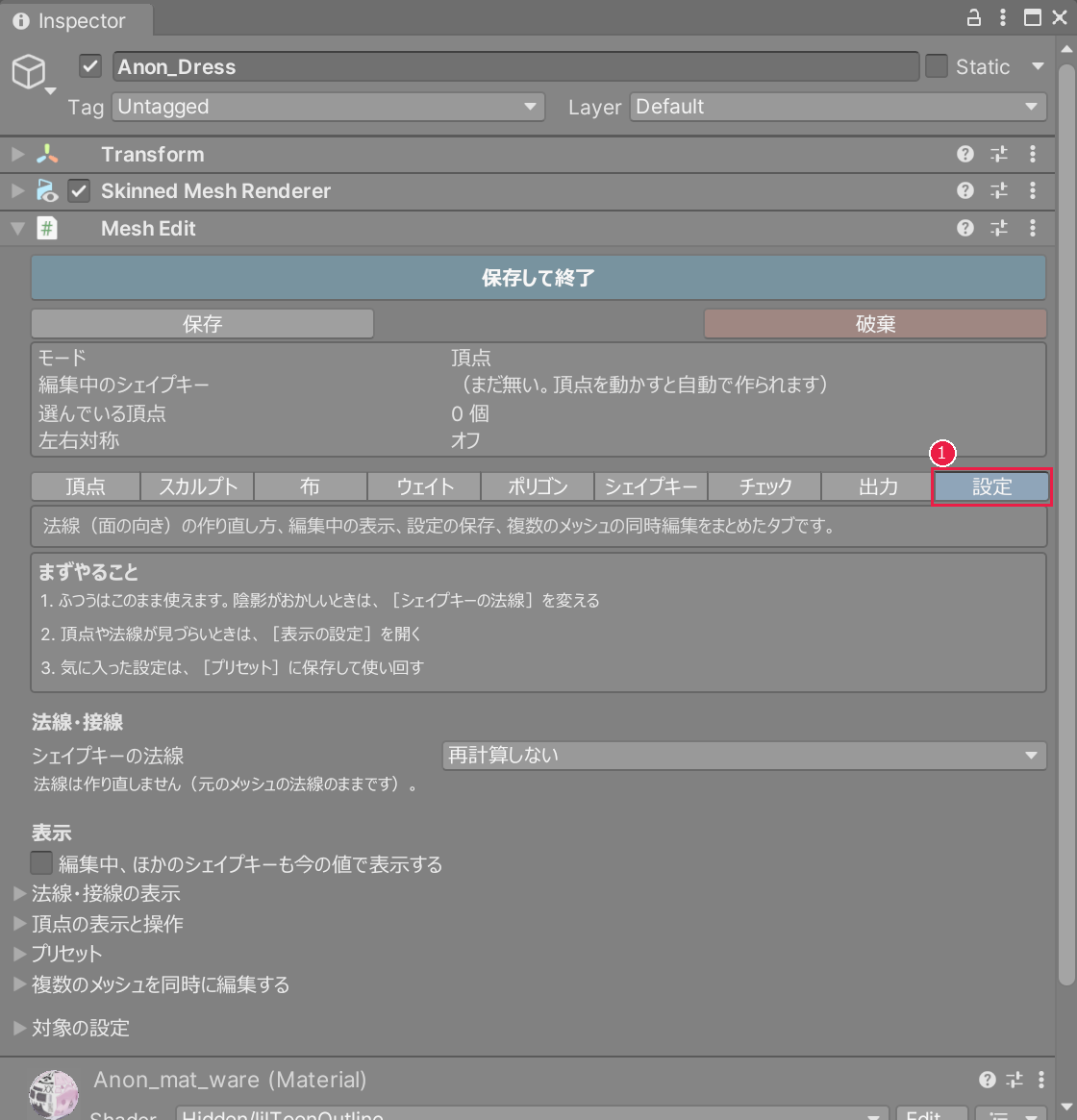
Task: Maximize the Inspector panel
Action: coord(1032,18)
